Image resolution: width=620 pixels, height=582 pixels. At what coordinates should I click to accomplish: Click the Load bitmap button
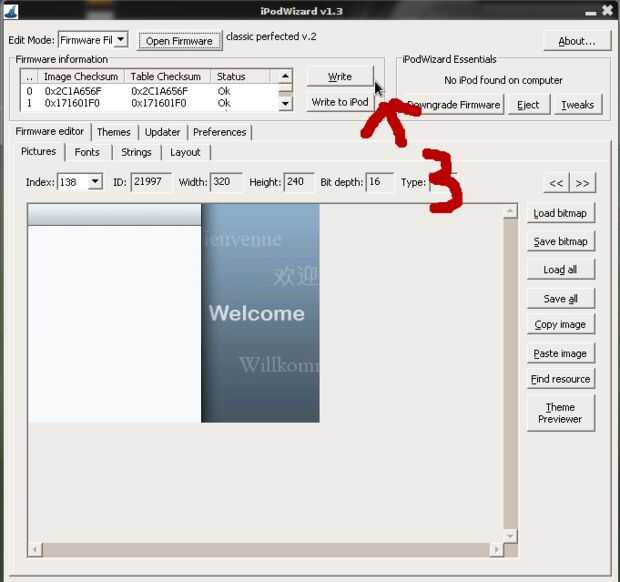pyautogui.click(x=560, y=214)
